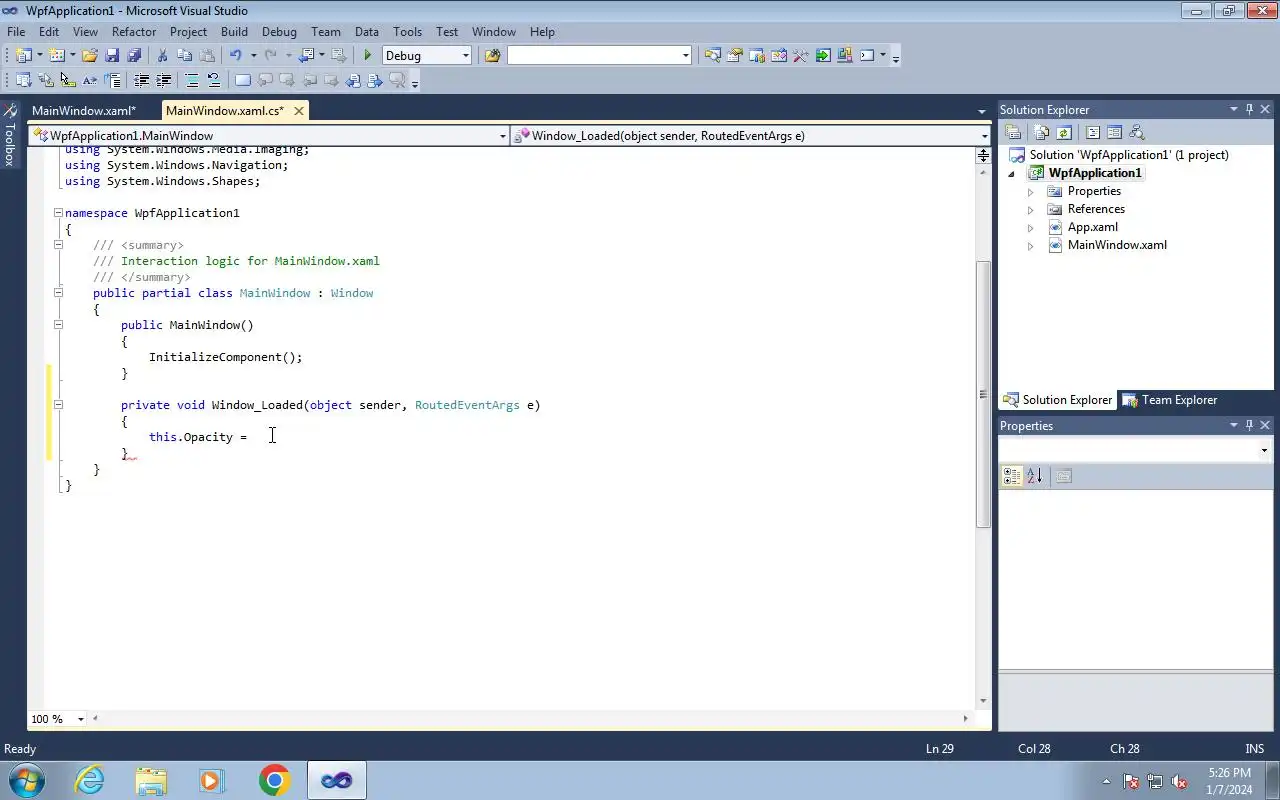The image size is (1280, 800).
Task: Click the Start Page green arrow icon
Action: click(x=823, y=56)
